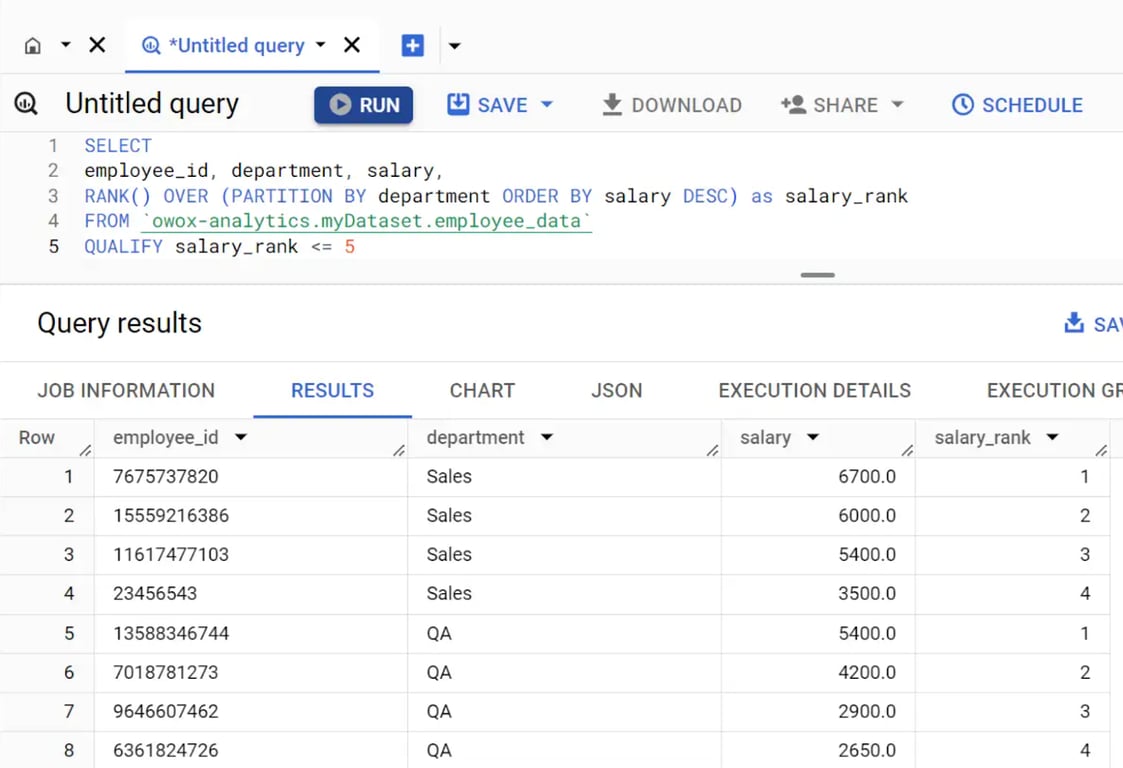1123x768 pixels.
Task: Expand the dropdown next to plus icon
Action: click(454, 46)
